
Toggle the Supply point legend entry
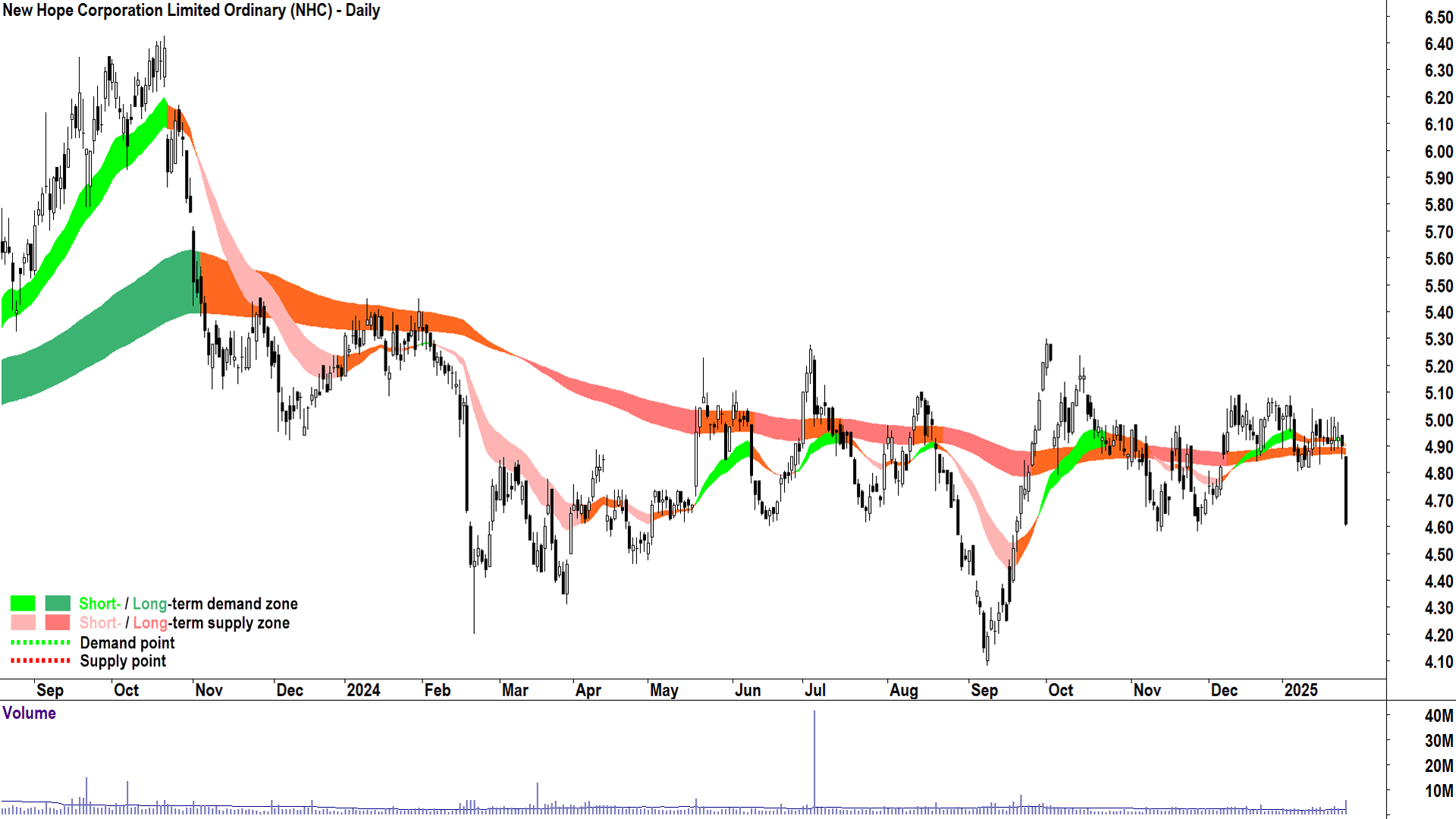(x=123, y=661)
